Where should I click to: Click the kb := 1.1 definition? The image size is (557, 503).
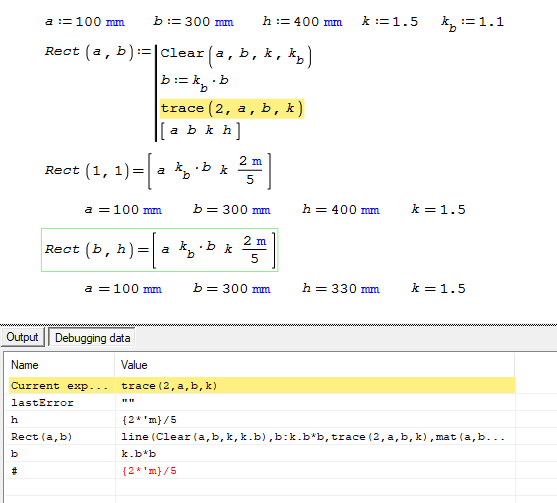coord(472,23)
